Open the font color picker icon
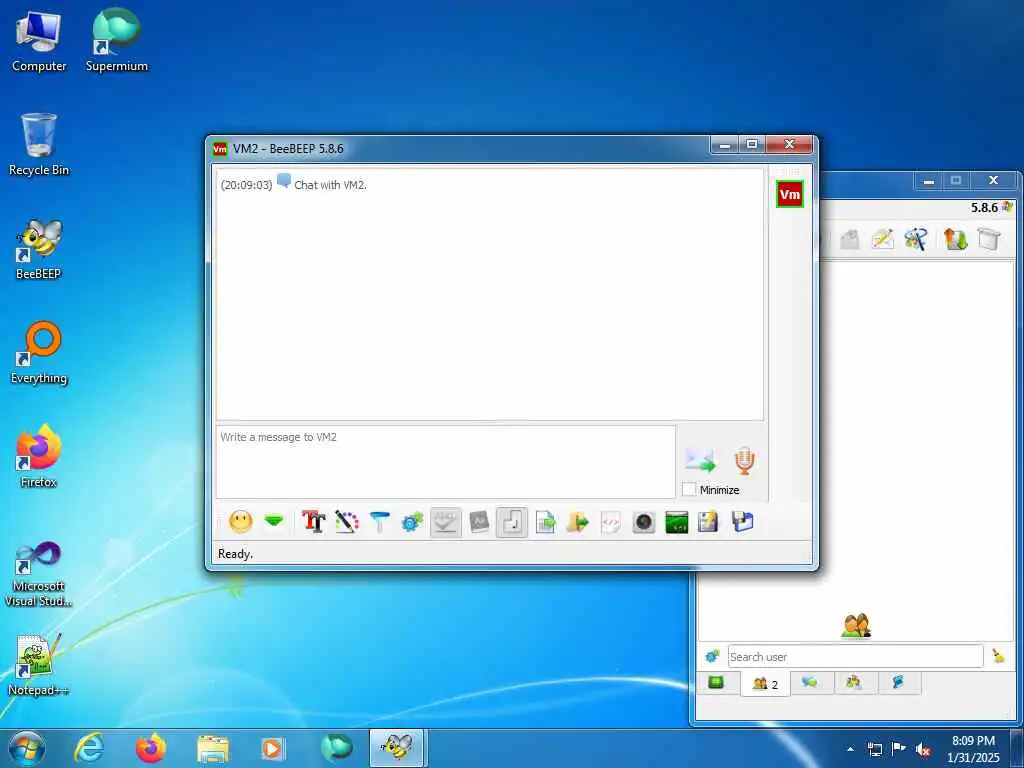The width and height of the screenshot is (1024, 768). coord(347,522)
